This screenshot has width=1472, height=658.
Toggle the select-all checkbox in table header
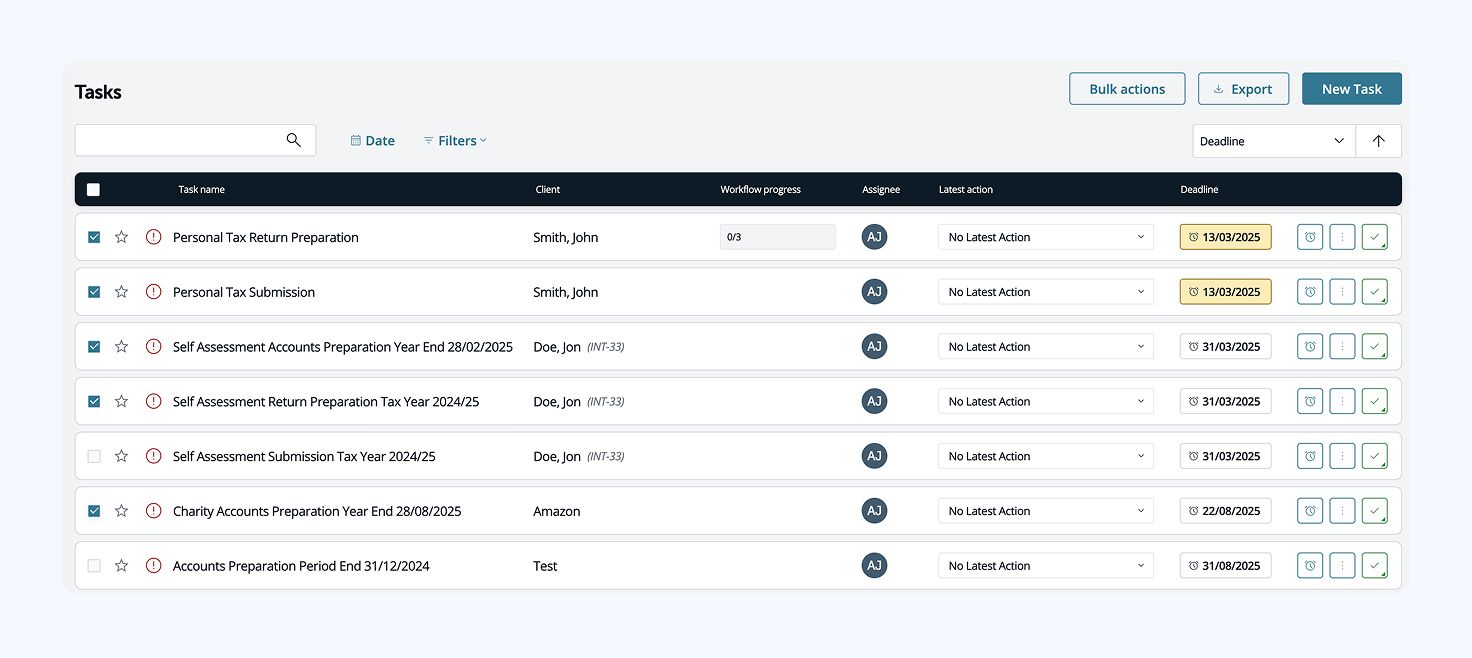click(93, 189)
